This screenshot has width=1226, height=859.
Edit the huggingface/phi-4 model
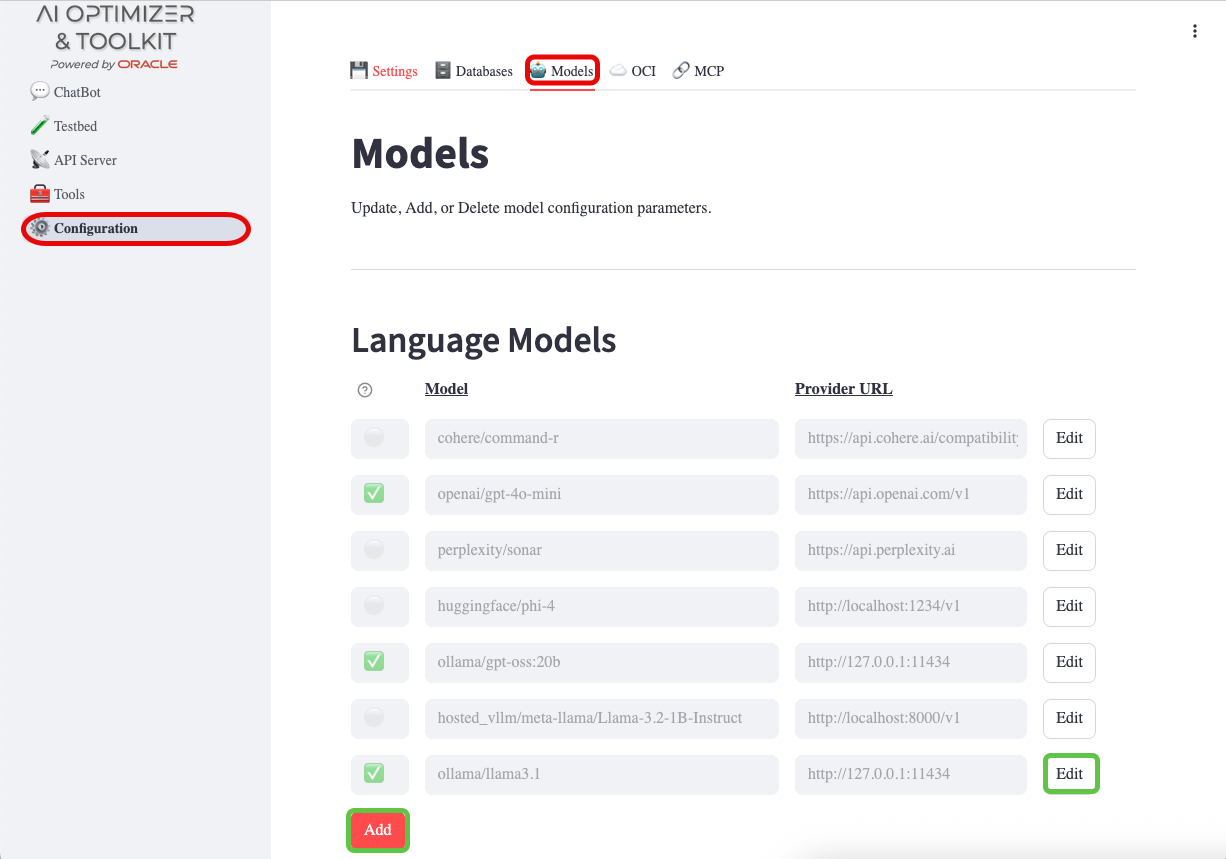point(1068,606)
